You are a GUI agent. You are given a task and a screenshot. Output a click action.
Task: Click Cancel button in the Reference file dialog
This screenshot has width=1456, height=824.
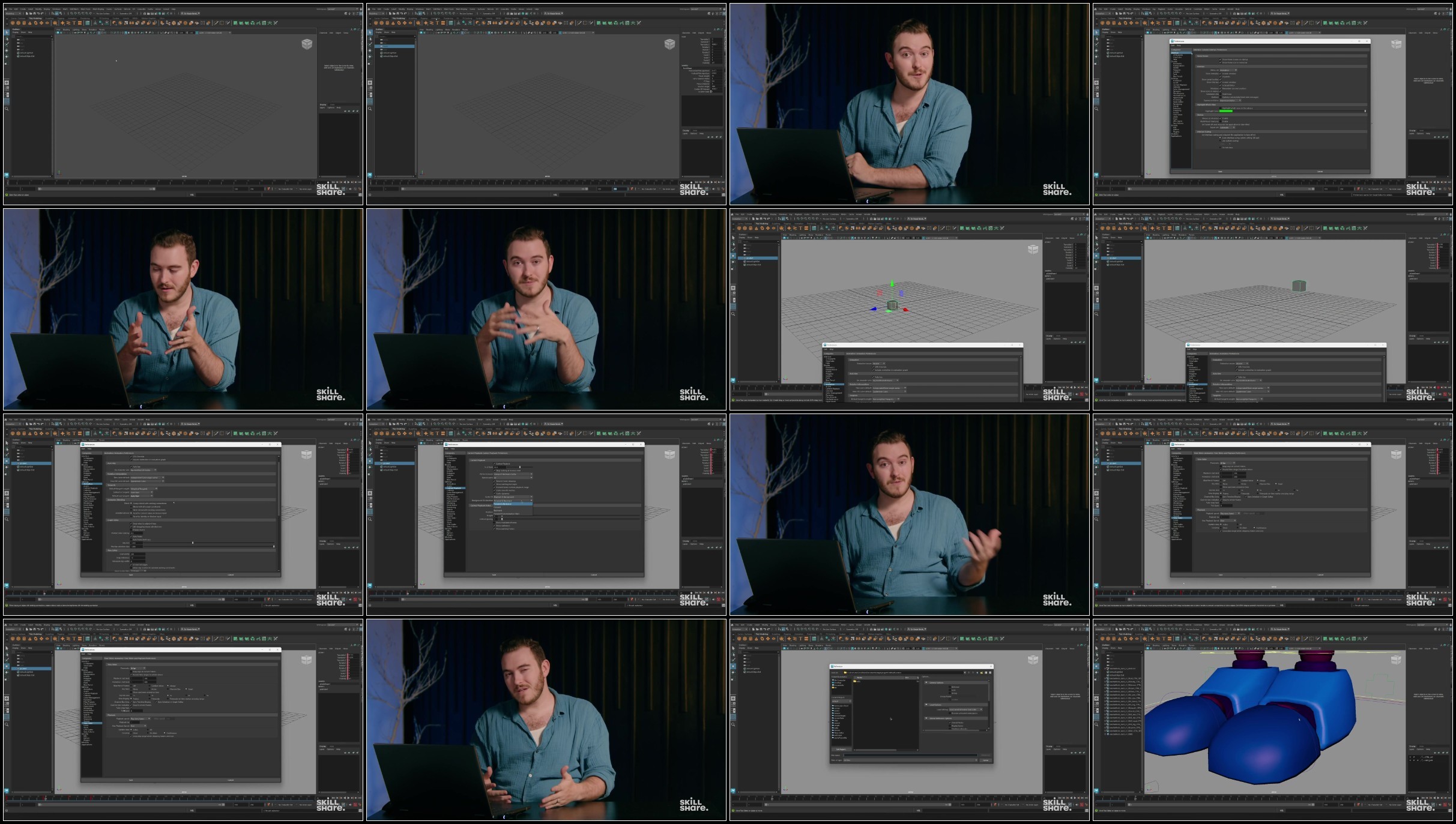[x=985, y=760]
